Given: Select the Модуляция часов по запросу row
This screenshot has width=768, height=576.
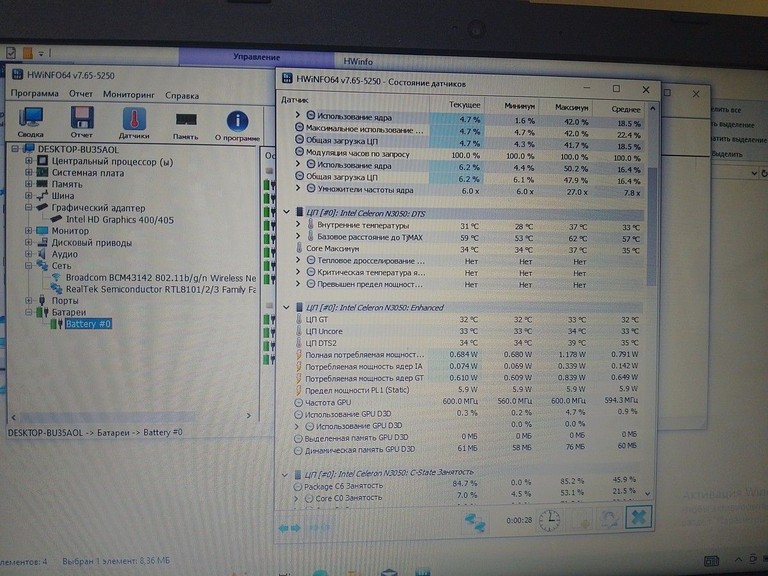Looking at the screenshot, I should point(468,155).
